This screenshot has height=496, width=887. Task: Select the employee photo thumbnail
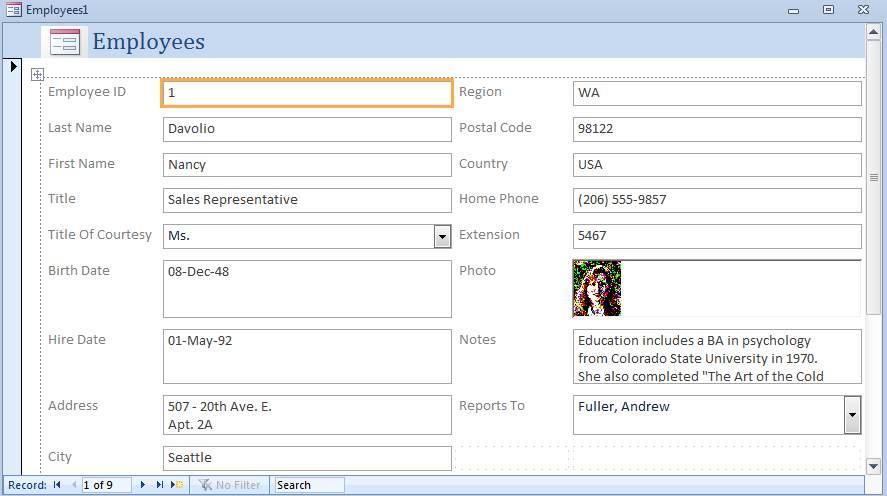pyautogui.click(x=597, y=289)
